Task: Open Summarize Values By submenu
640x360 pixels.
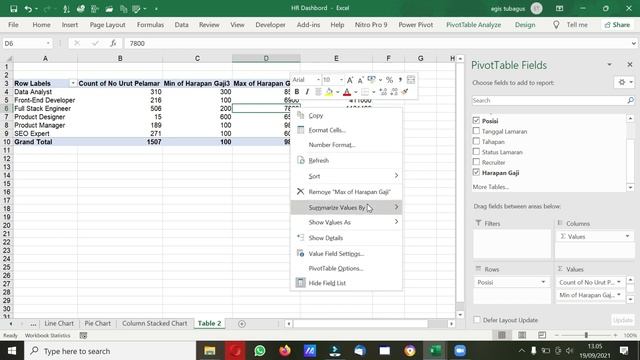Action: point(346,207)
